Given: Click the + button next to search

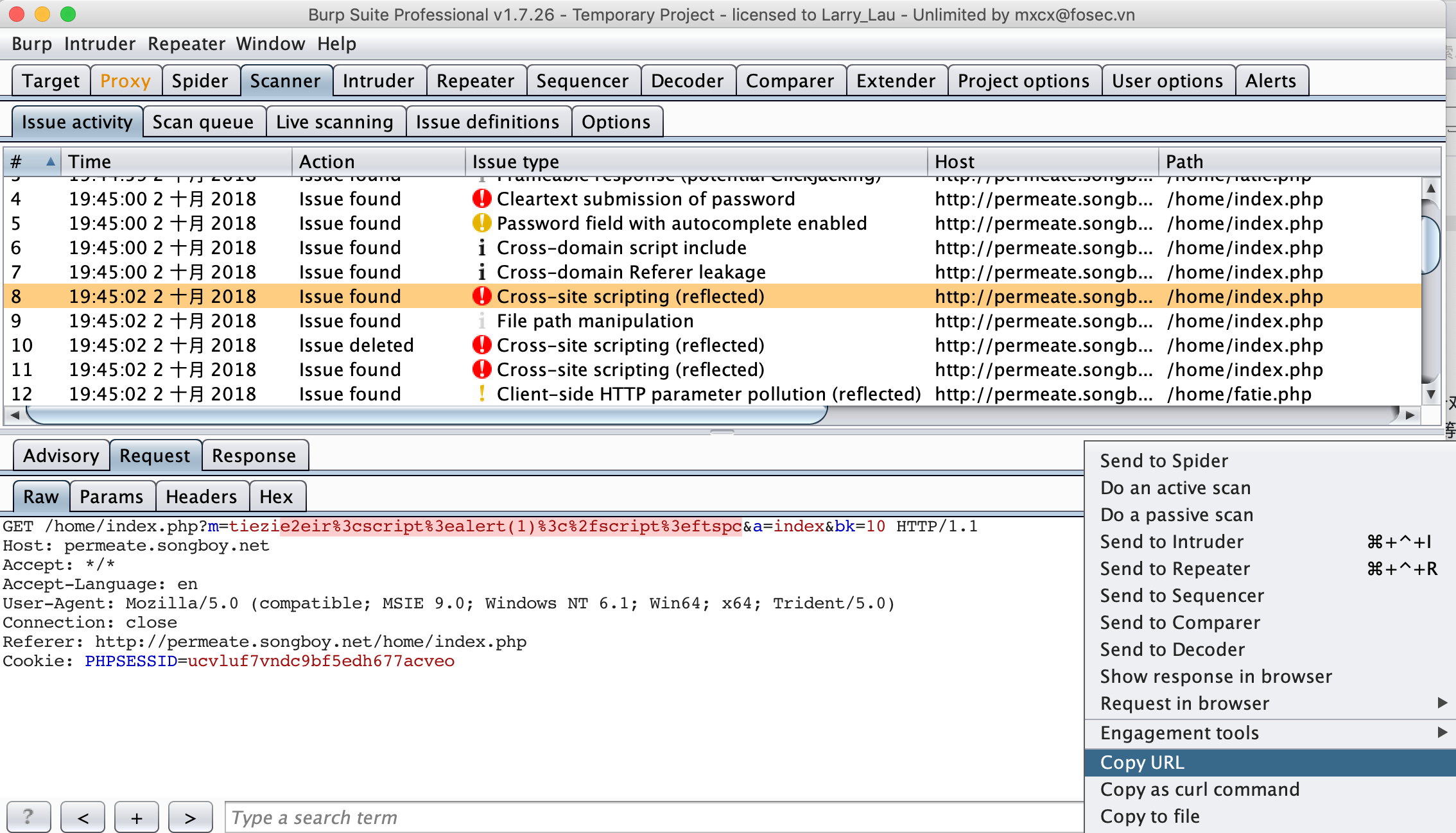Looking at the screenshot, I should pos(136,817).
